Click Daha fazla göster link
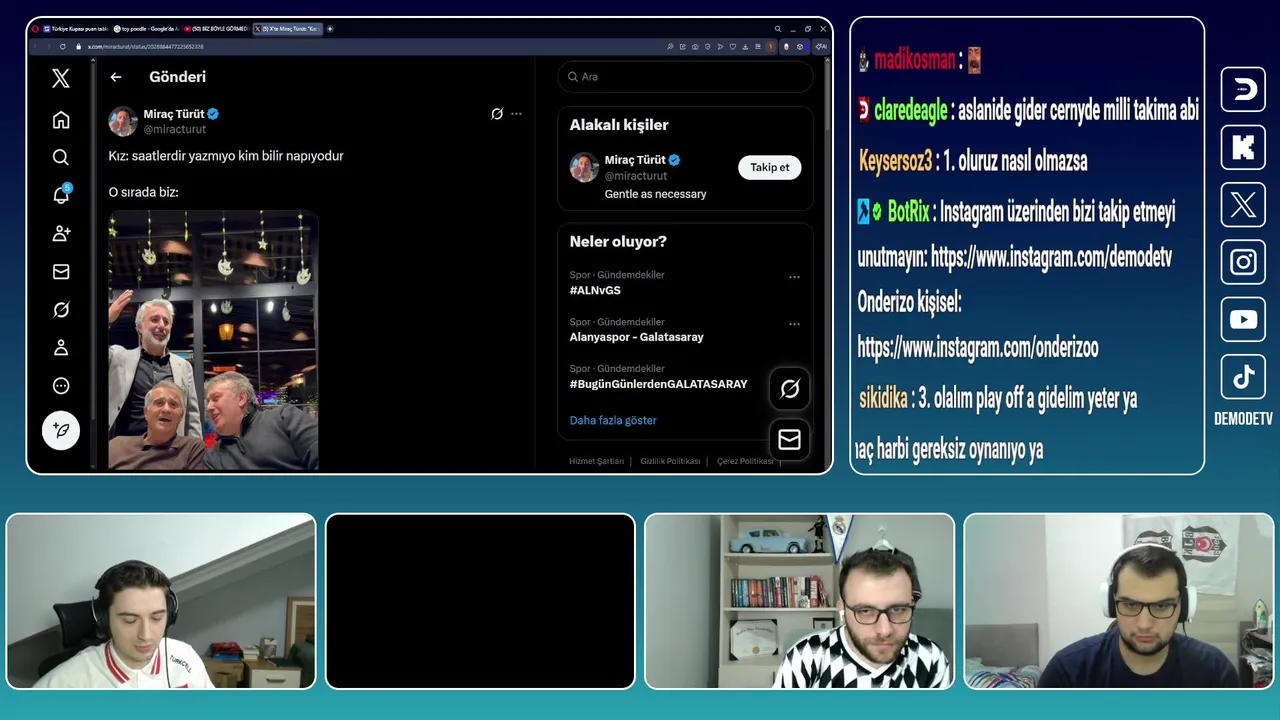Screen dimensions: 1280x720 [613, 420]
